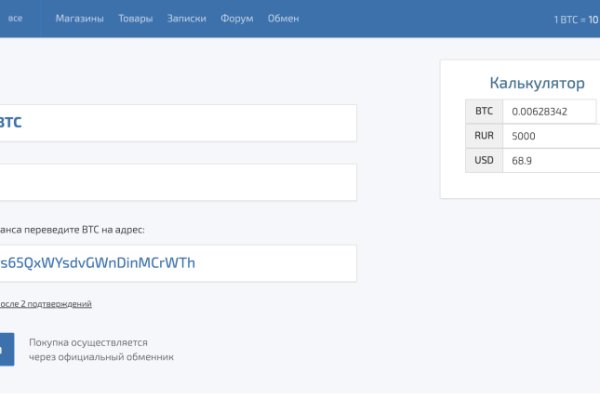Open the Магазины menu item

pos(79,19)
